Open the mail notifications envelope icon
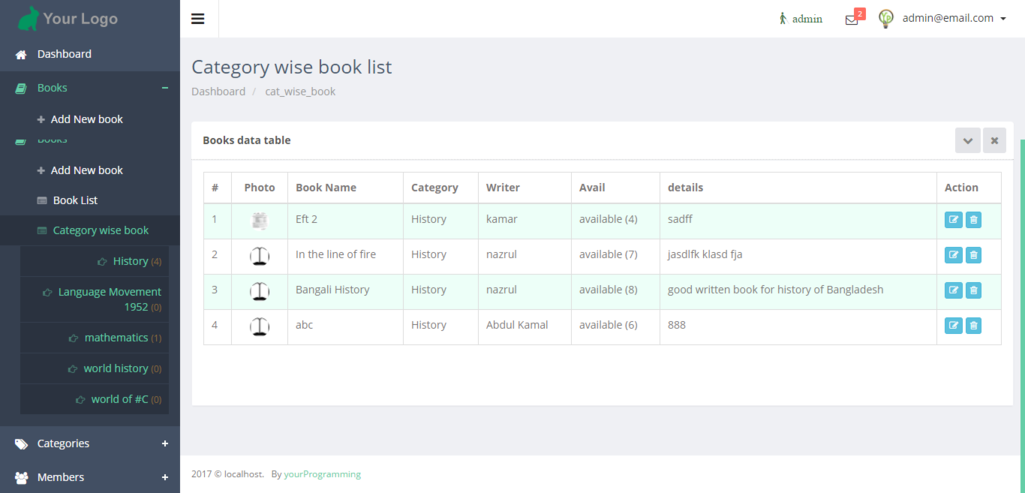Image resolution: width=1025 pixels, height=493 pixels. click(x=852, y=19)
